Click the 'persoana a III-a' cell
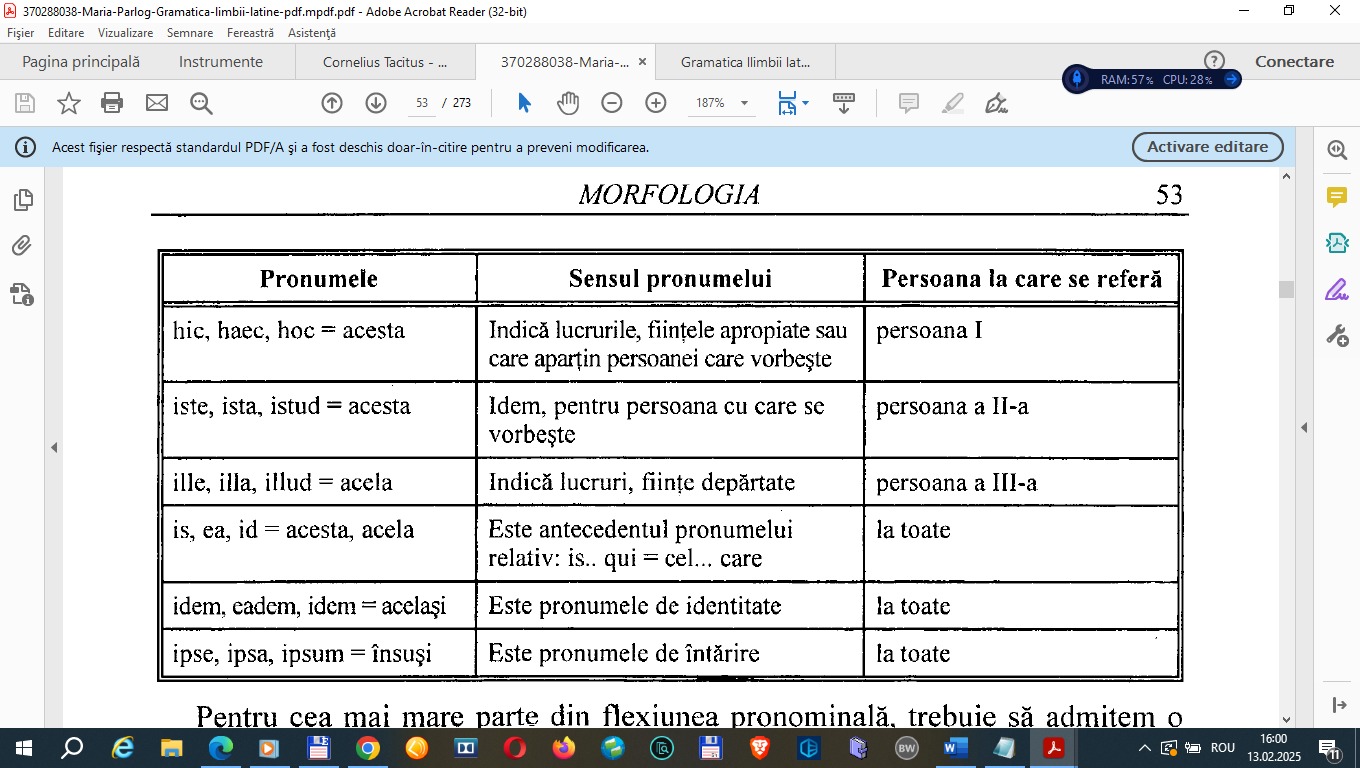The height and width of the screenshot is (768, 1360). coord(1021,482)
